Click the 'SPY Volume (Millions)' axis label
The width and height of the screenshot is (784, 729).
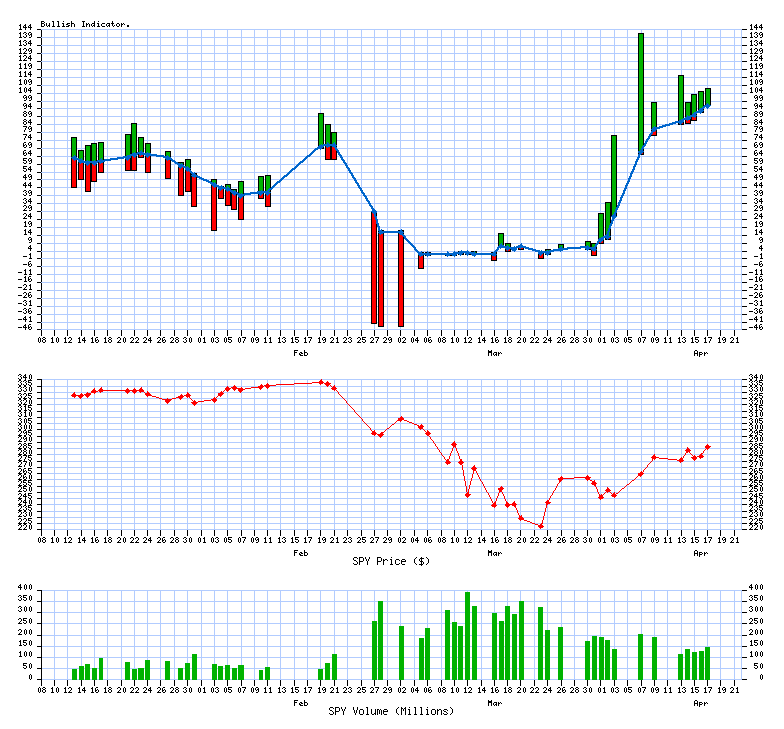click(x=391, y=711)
